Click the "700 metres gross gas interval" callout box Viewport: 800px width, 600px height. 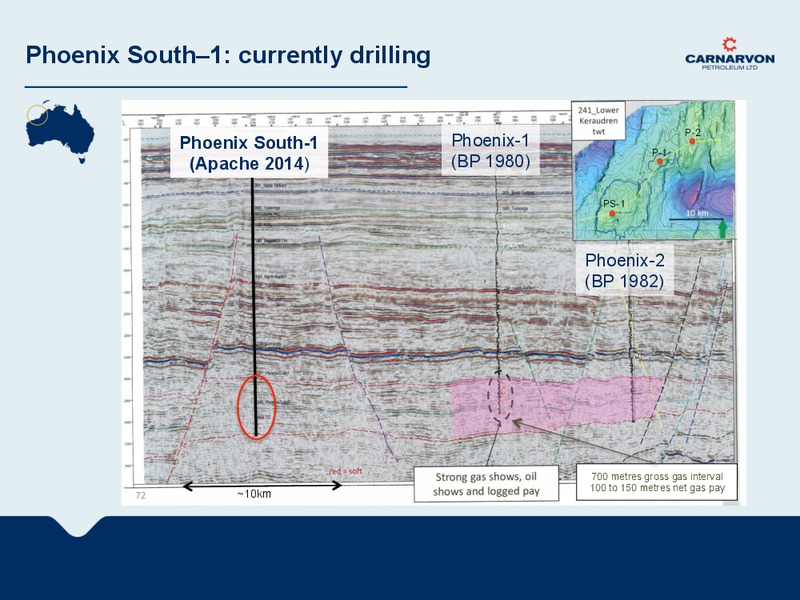coord(657,482)
